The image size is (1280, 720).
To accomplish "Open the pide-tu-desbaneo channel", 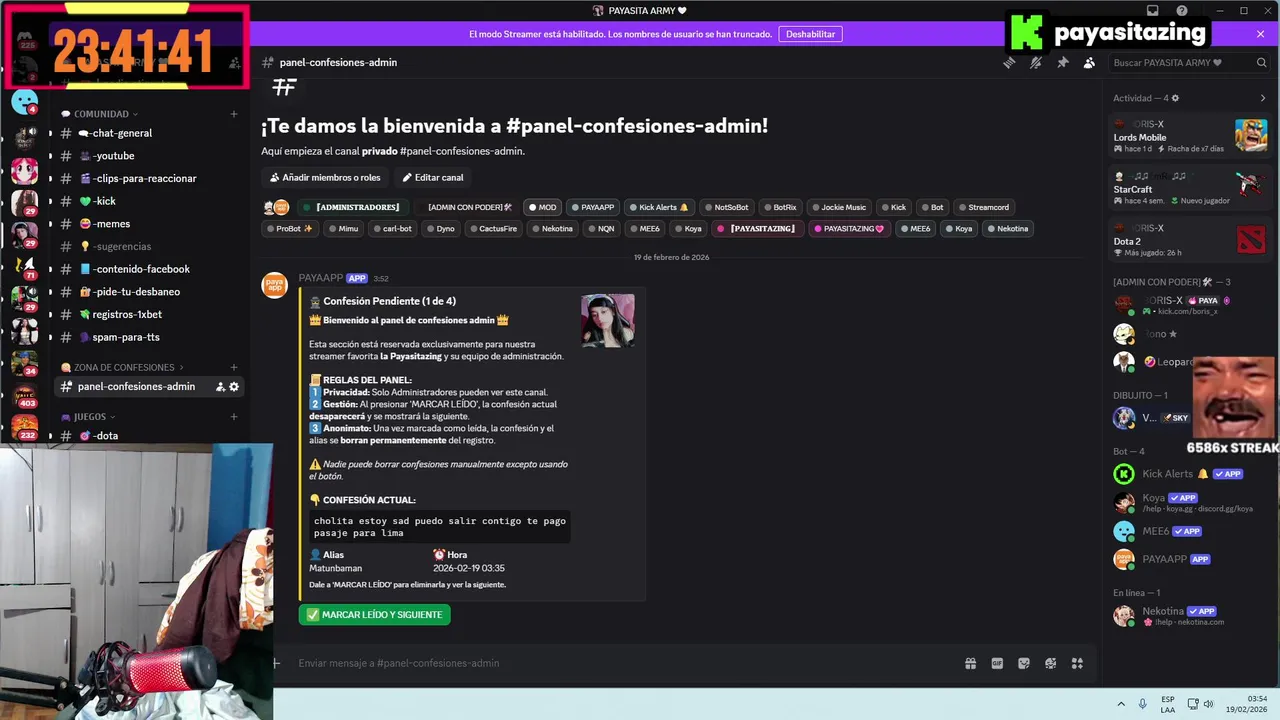I will tap(149, 292).
